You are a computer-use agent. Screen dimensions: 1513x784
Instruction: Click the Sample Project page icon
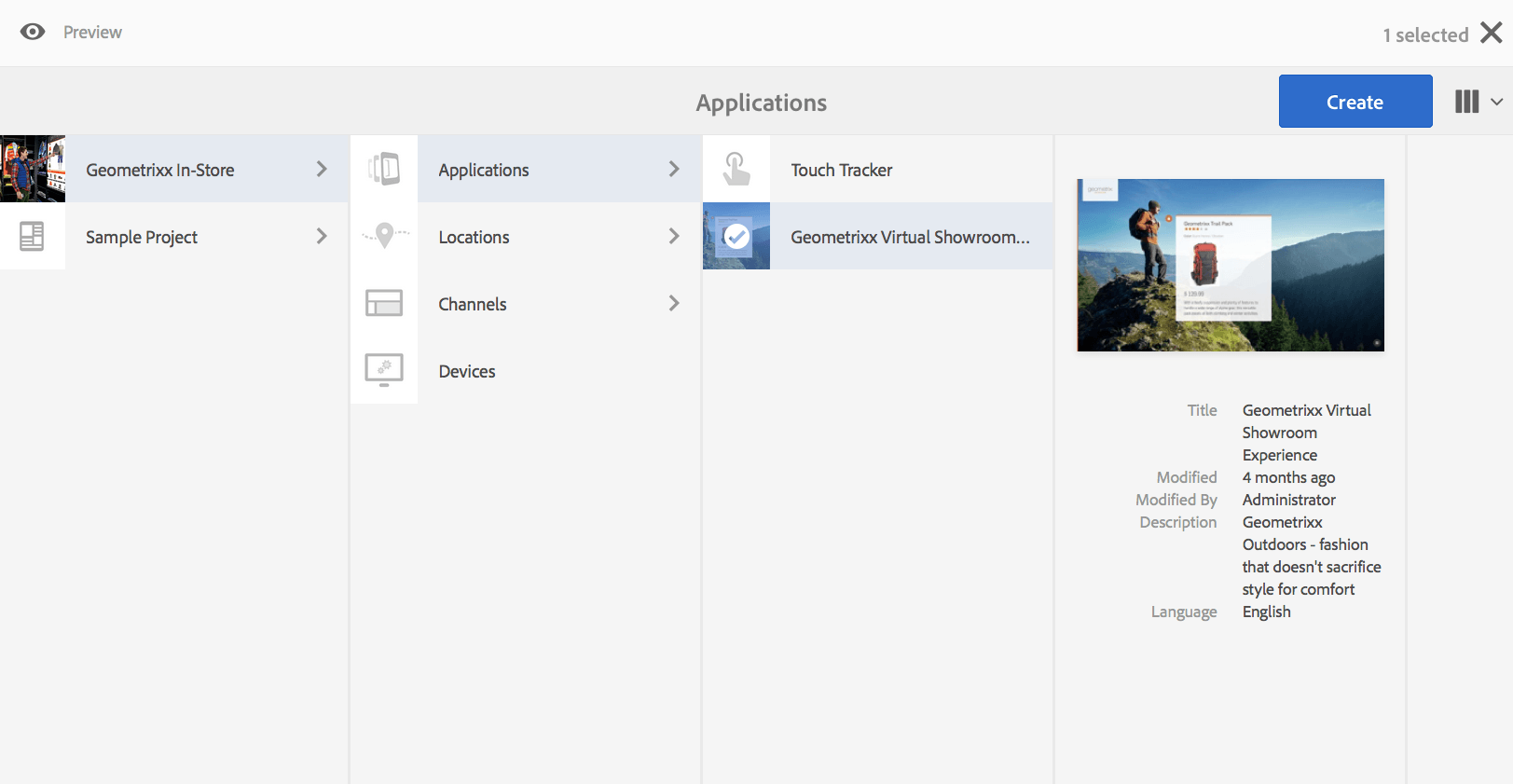33,237
